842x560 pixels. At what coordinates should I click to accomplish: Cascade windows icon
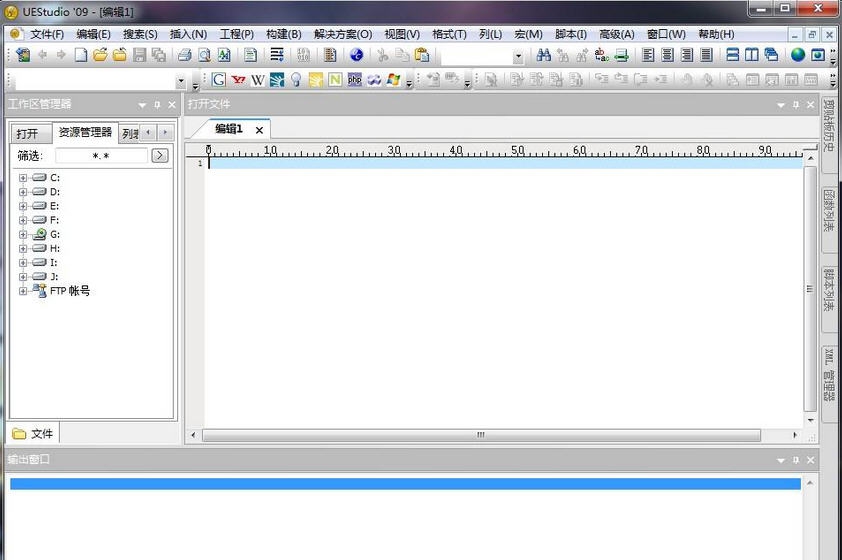[x=772, y=55]
